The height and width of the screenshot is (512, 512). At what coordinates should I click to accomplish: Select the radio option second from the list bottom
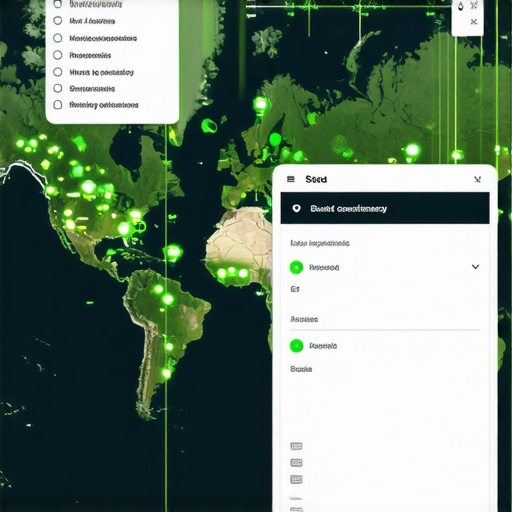click(x=58, y=88)
